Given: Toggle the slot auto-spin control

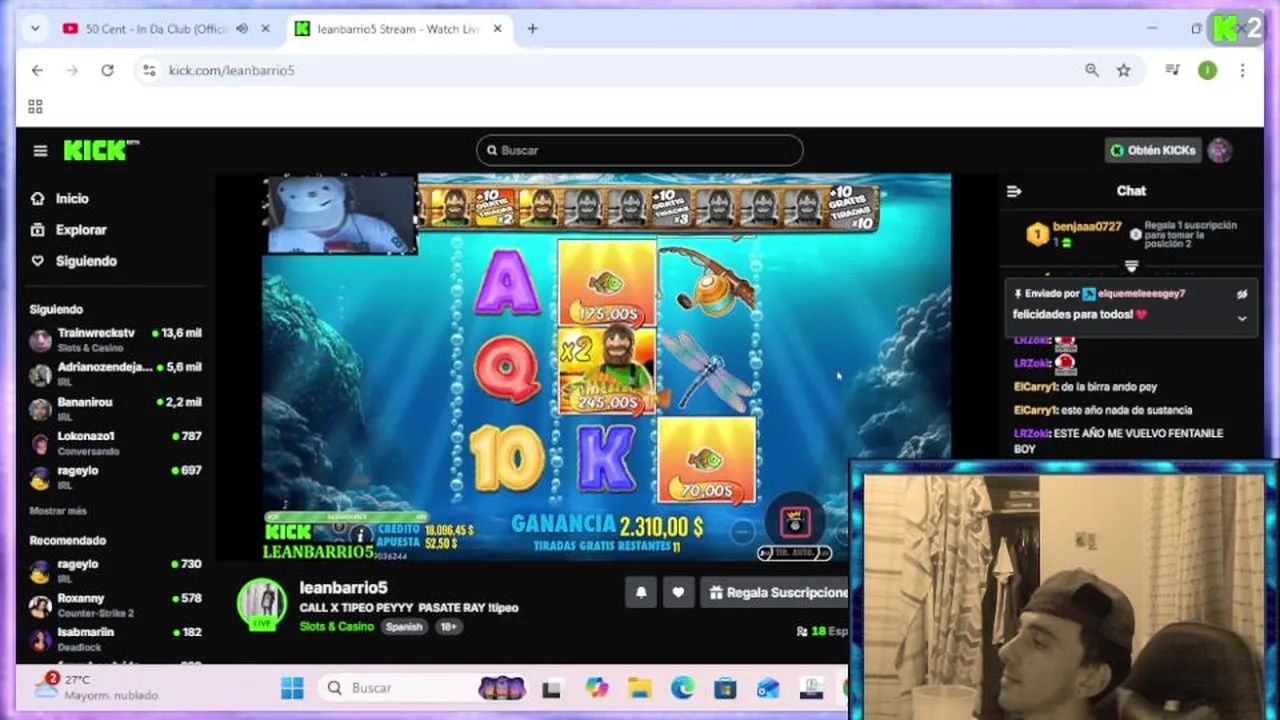Looking at the screenshot, I should coord(794,553).
